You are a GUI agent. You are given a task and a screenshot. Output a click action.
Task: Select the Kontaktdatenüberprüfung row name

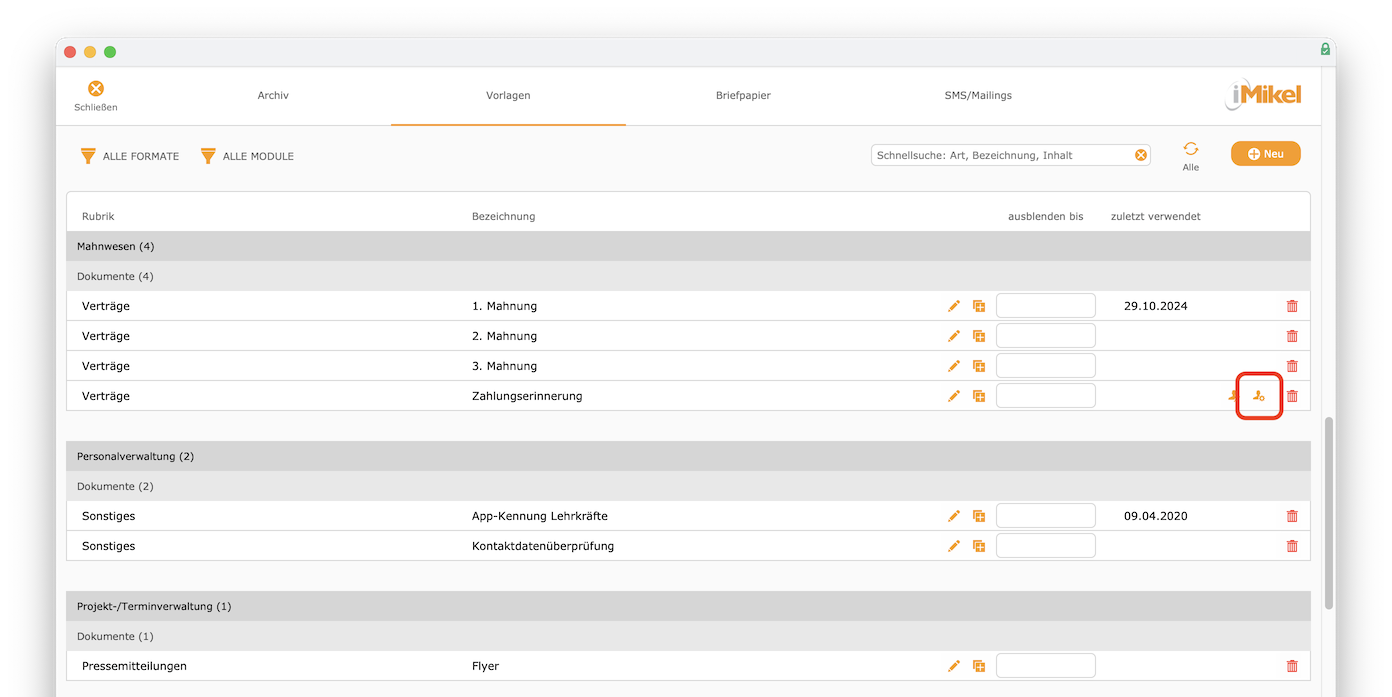pyautogui.click(x=543, y=546)
